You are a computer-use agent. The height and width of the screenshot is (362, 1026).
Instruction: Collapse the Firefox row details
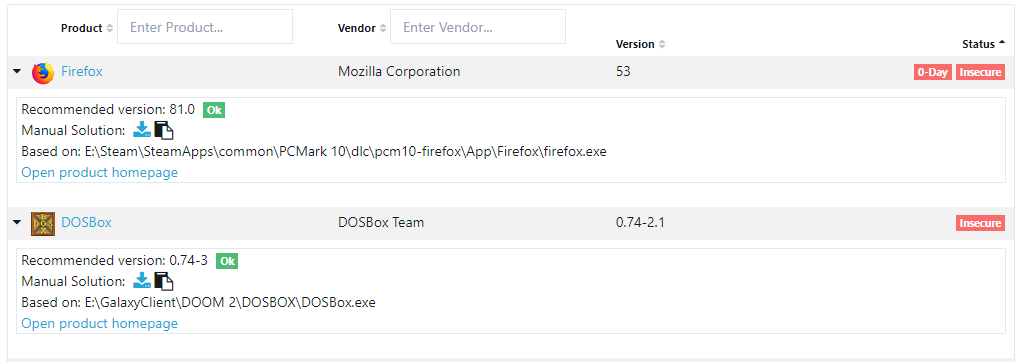point(18,72)
